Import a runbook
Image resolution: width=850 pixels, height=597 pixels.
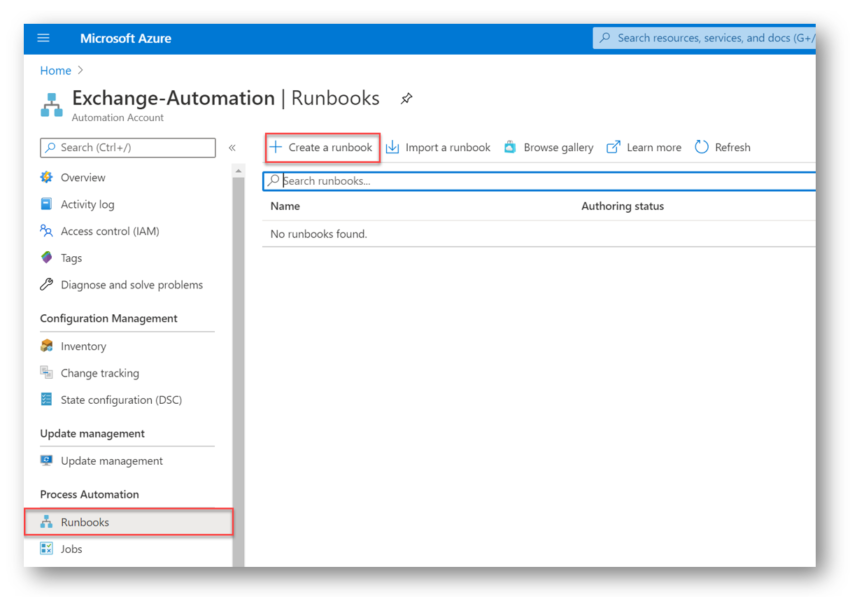[x=438, y=147]
